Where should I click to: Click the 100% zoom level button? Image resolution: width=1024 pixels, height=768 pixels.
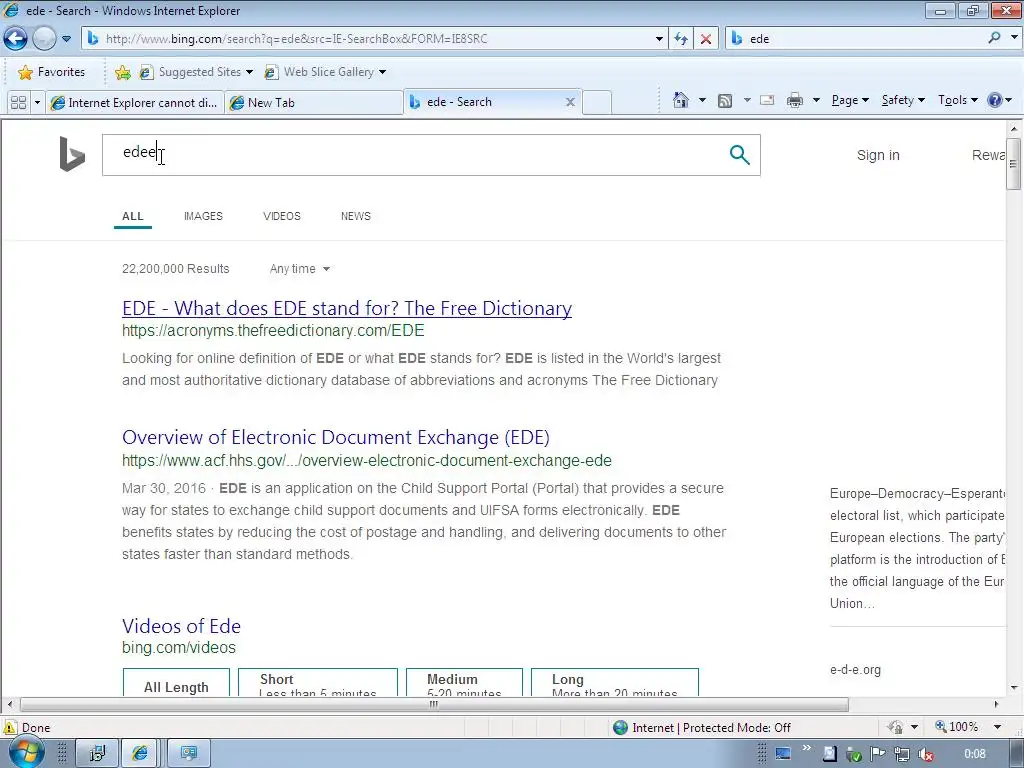(957, 727)
